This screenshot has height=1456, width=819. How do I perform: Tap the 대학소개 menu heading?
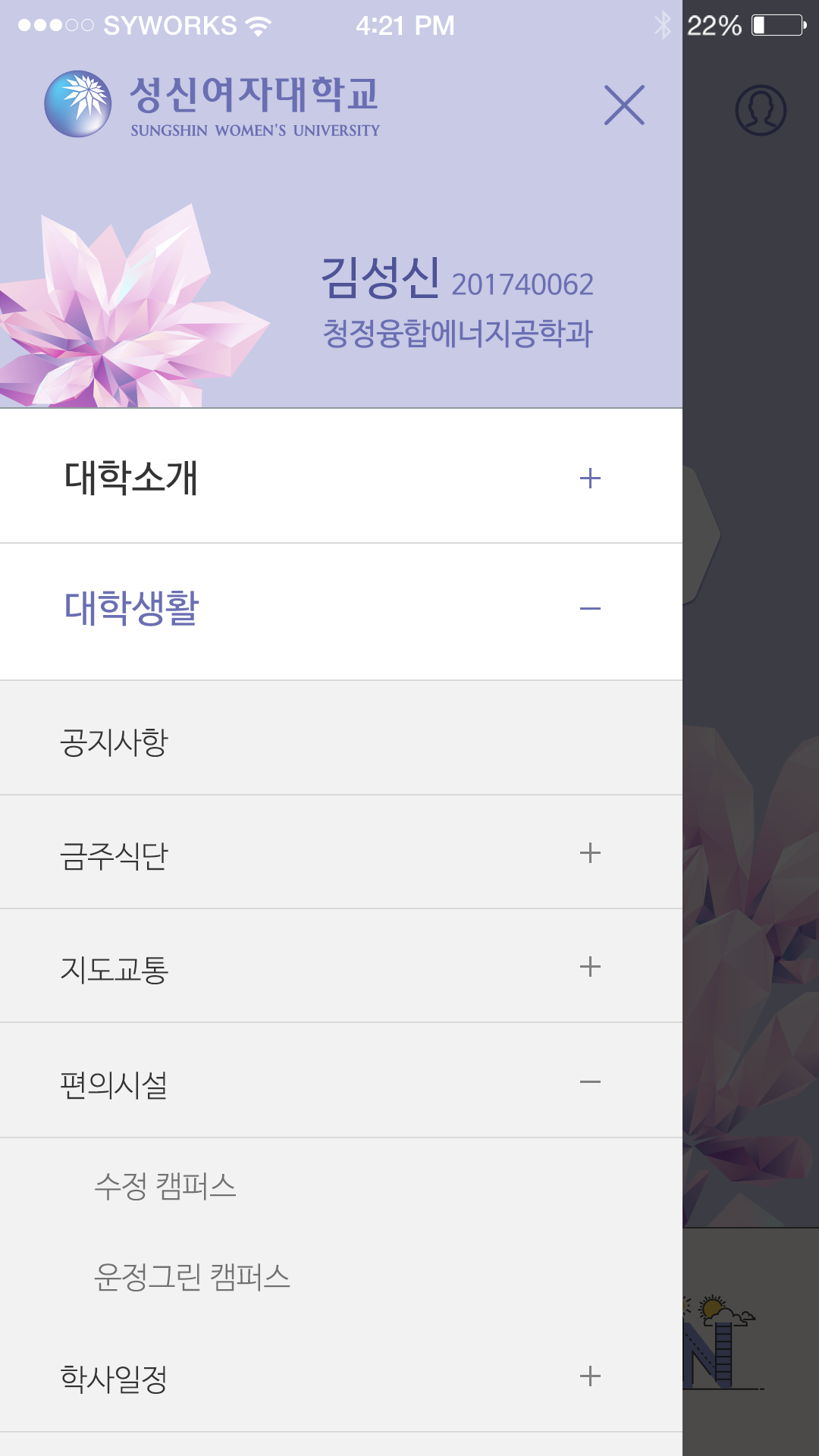click(x=131, y=479)
